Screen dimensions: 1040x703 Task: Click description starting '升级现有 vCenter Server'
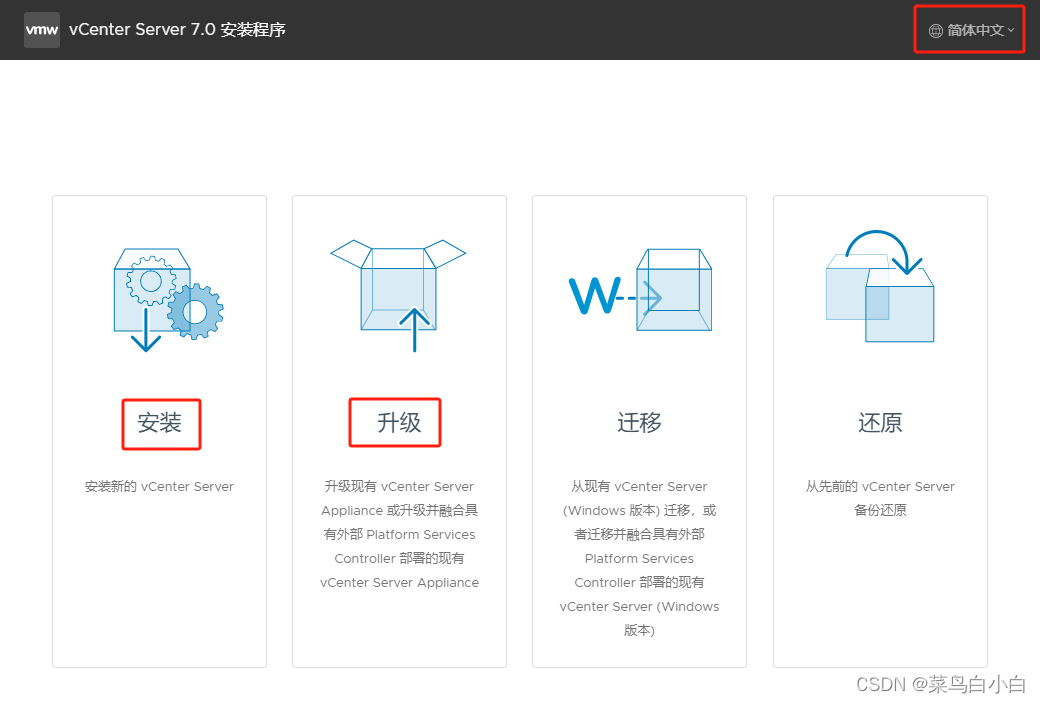[x=399, y=535]
